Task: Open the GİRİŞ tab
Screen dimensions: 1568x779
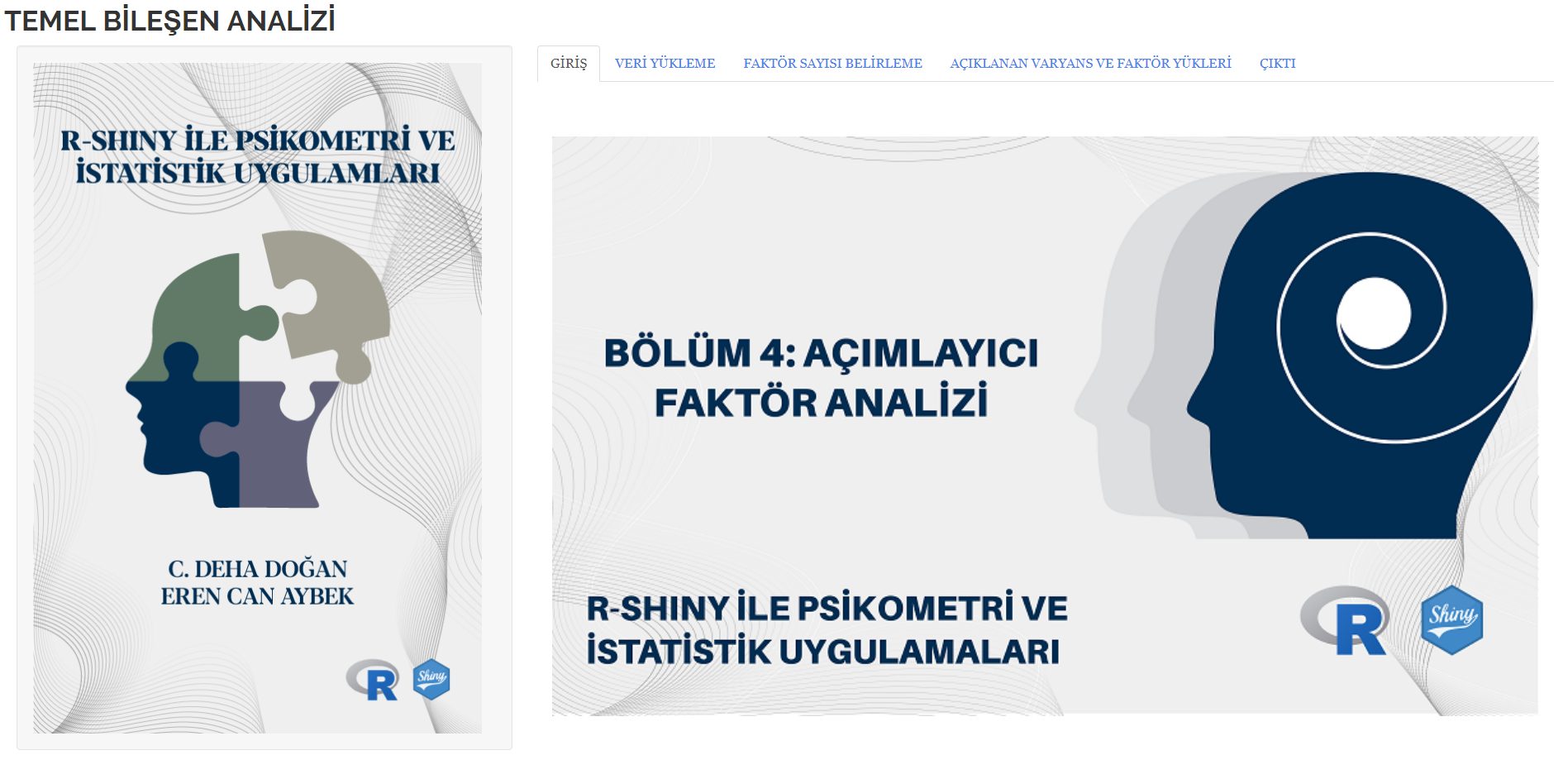Action: click(x=569, y=64)
